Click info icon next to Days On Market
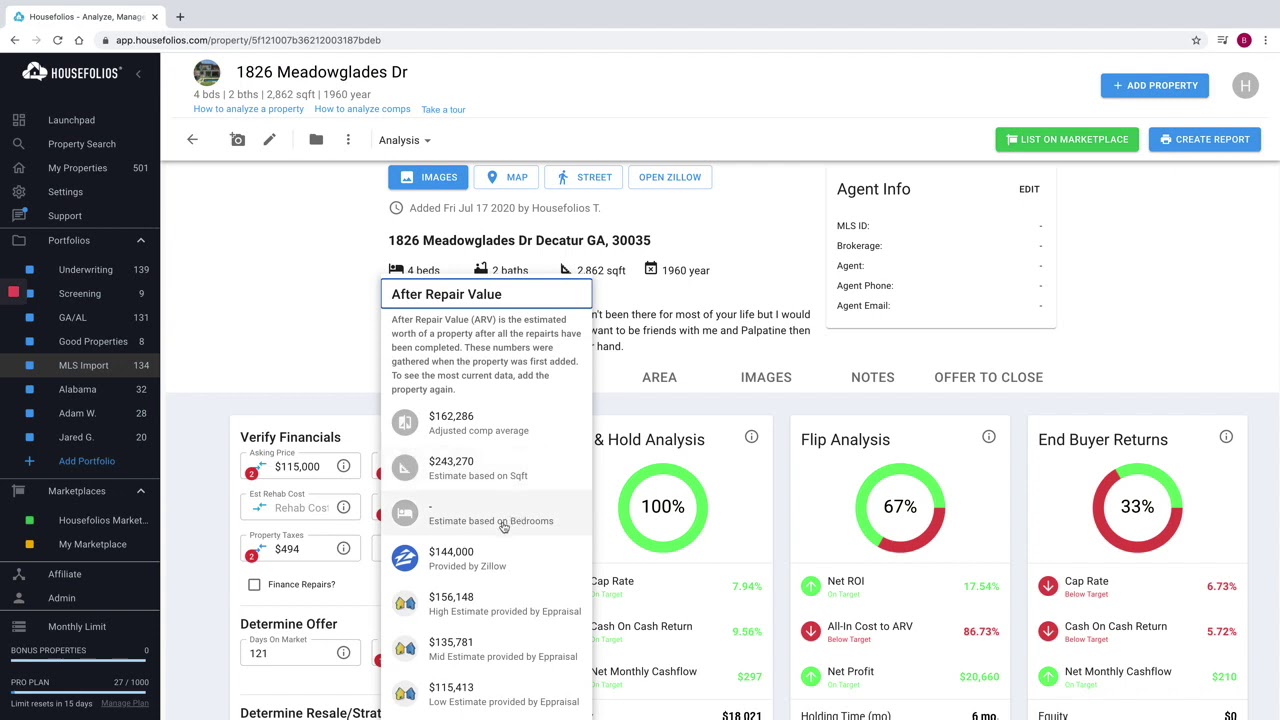Screen dimensions: 1280x720 coord(343,653)
